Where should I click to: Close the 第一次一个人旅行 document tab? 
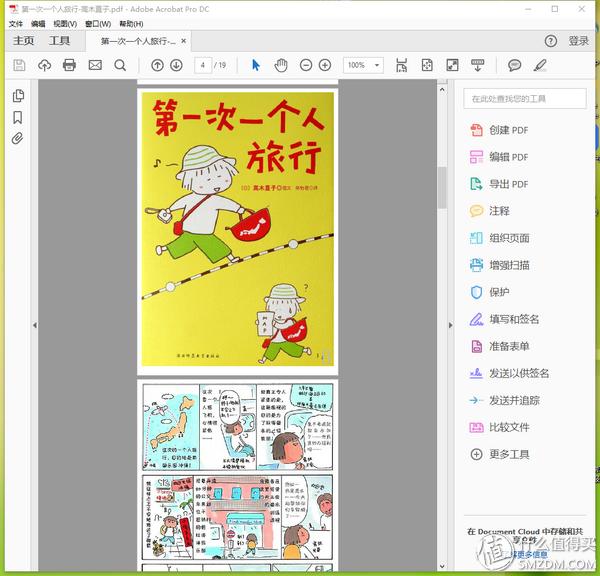click(x=184, y=41)
